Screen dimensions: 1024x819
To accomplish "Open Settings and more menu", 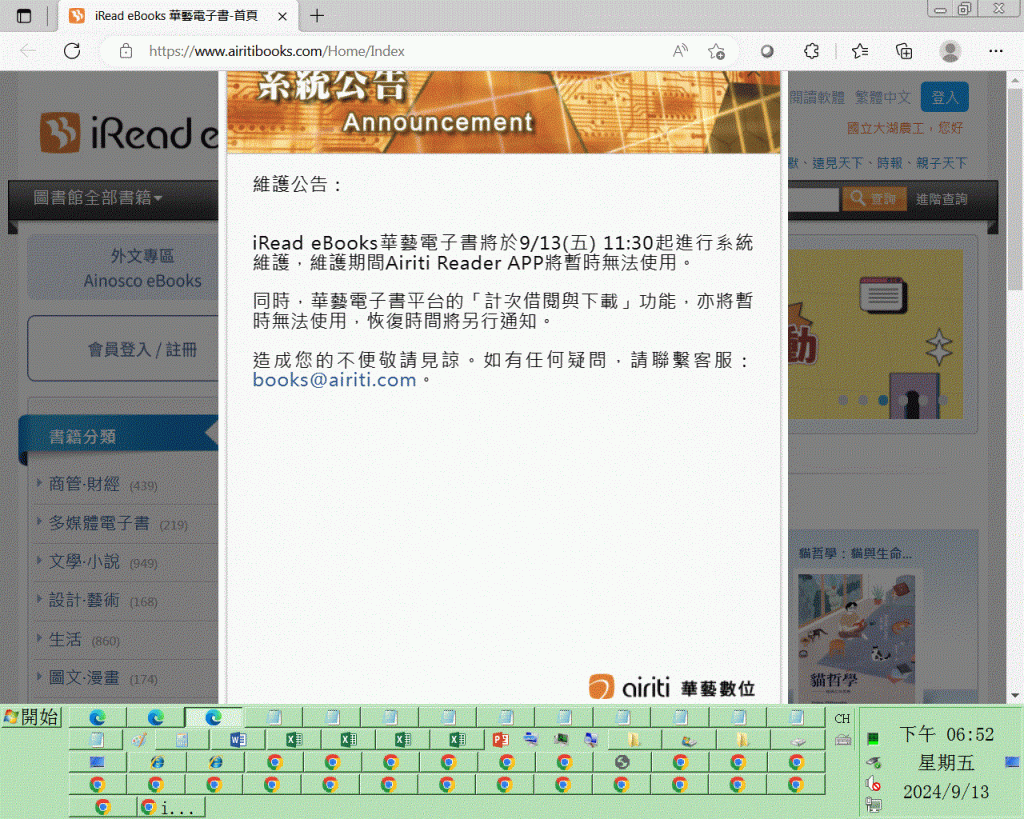I will [x=995, y=51].
